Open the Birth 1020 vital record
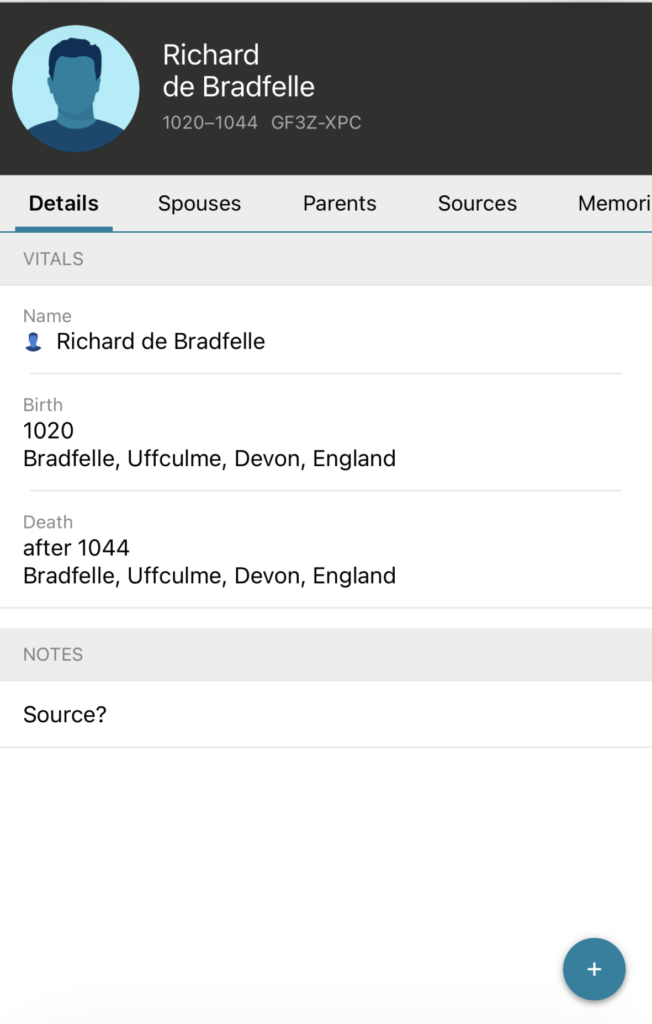 49,431
